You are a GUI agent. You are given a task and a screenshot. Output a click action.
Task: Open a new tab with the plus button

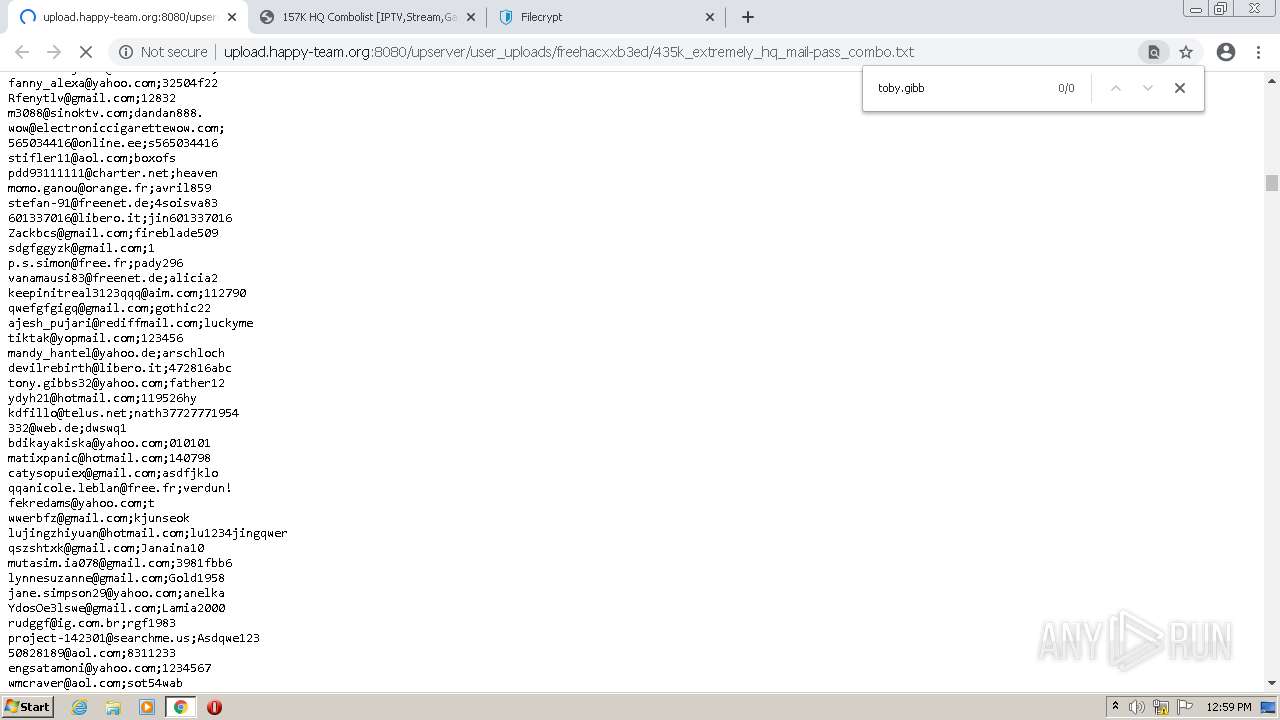tap(747, 17)
